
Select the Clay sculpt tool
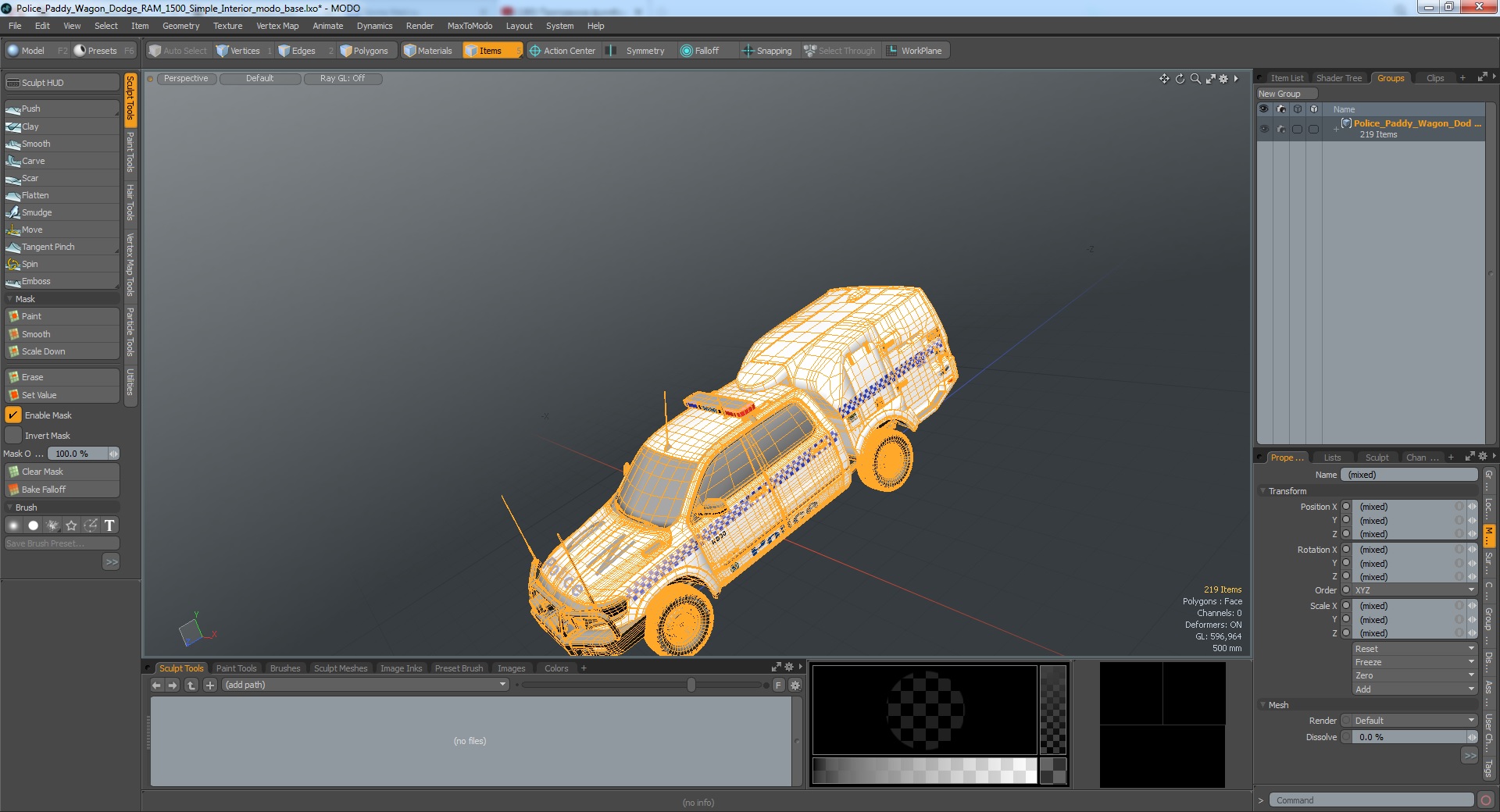(x=62, y=126)
